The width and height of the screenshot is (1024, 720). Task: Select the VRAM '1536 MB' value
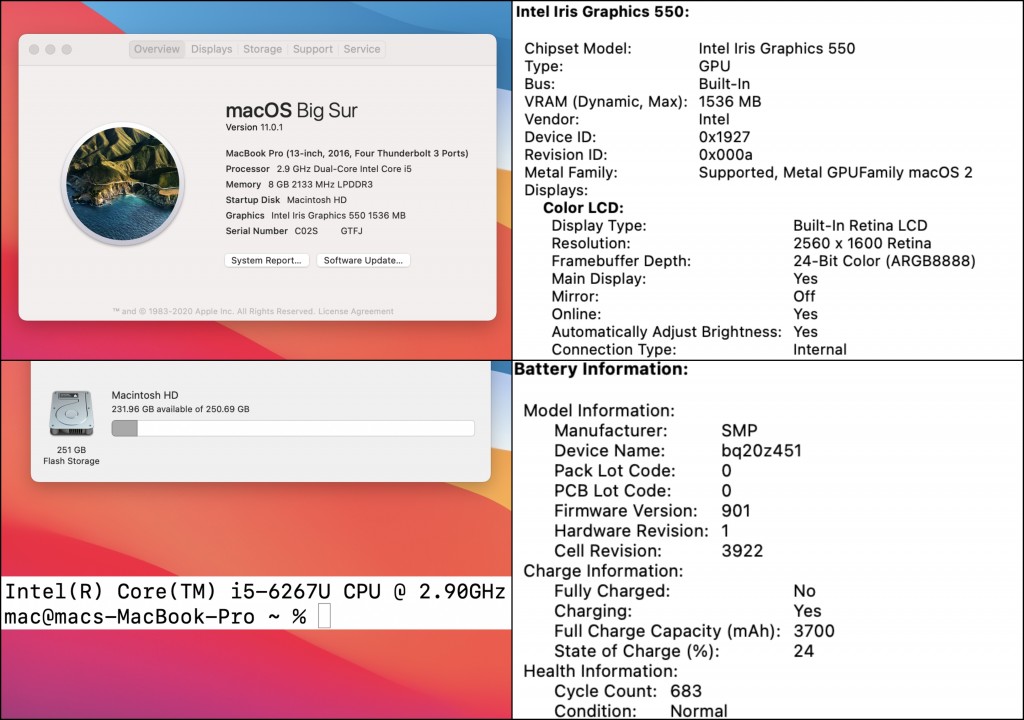tap(729, 101)
